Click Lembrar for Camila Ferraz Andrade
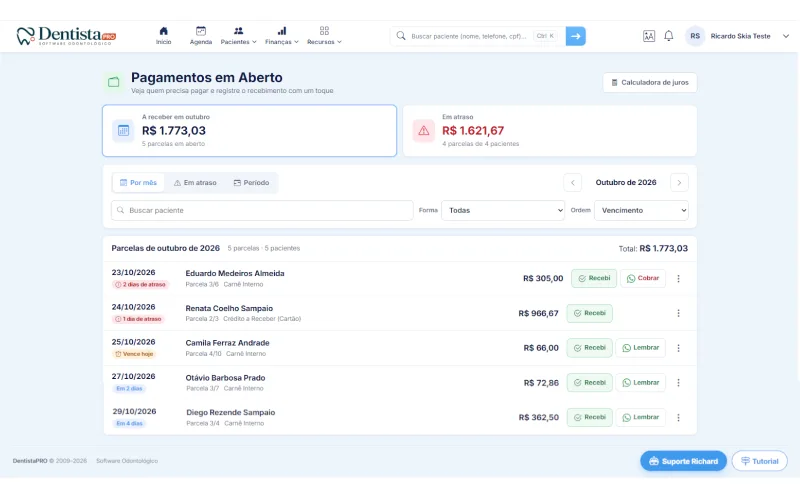Viewport: 800px width, 500px height. (x=641, y=348)
